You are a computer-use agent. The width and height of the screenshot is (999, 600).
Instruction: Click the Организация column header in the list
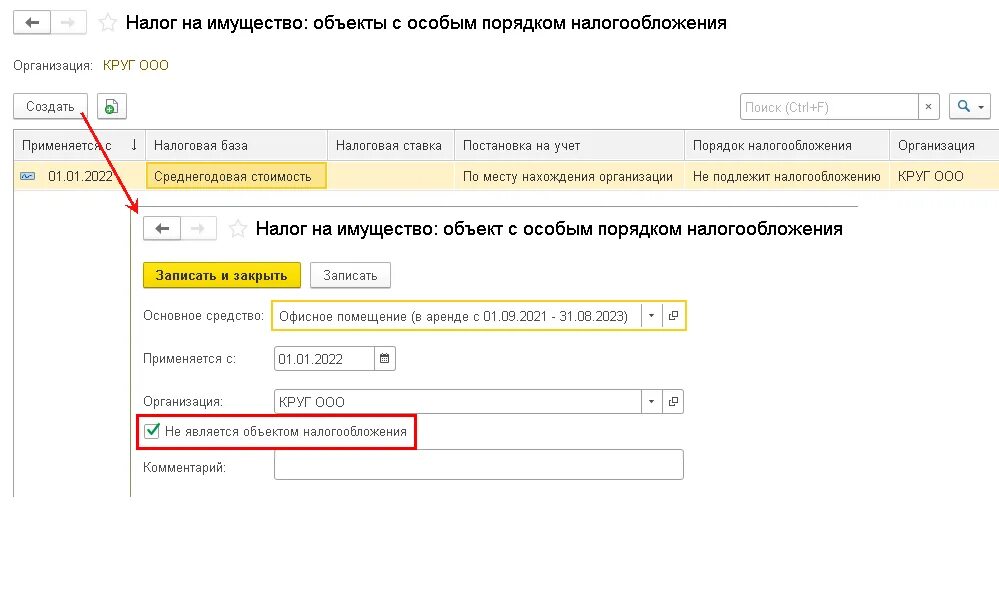944,145
